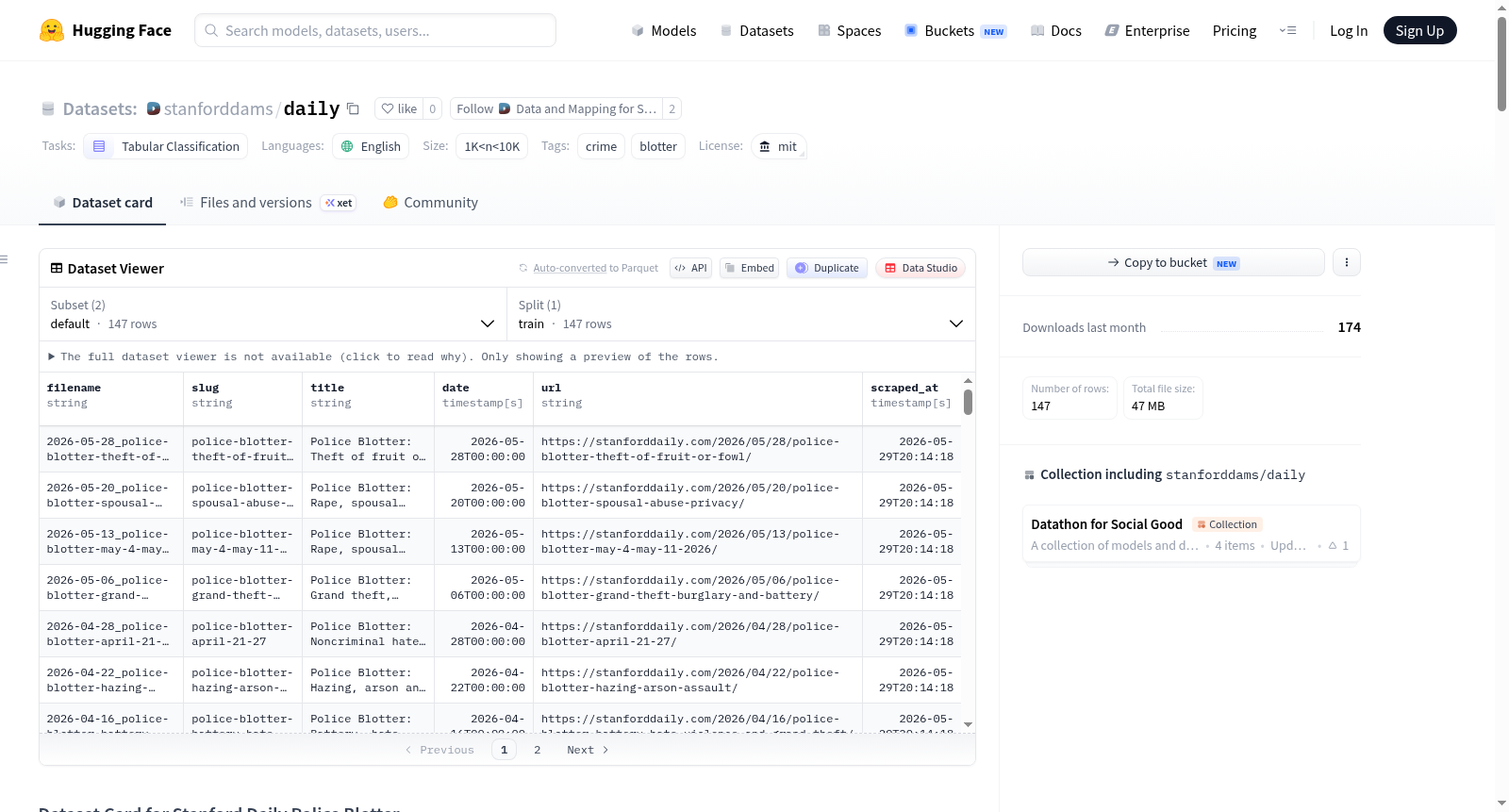Click the Follow organization button
The image size is (1509, 812).
556,108
